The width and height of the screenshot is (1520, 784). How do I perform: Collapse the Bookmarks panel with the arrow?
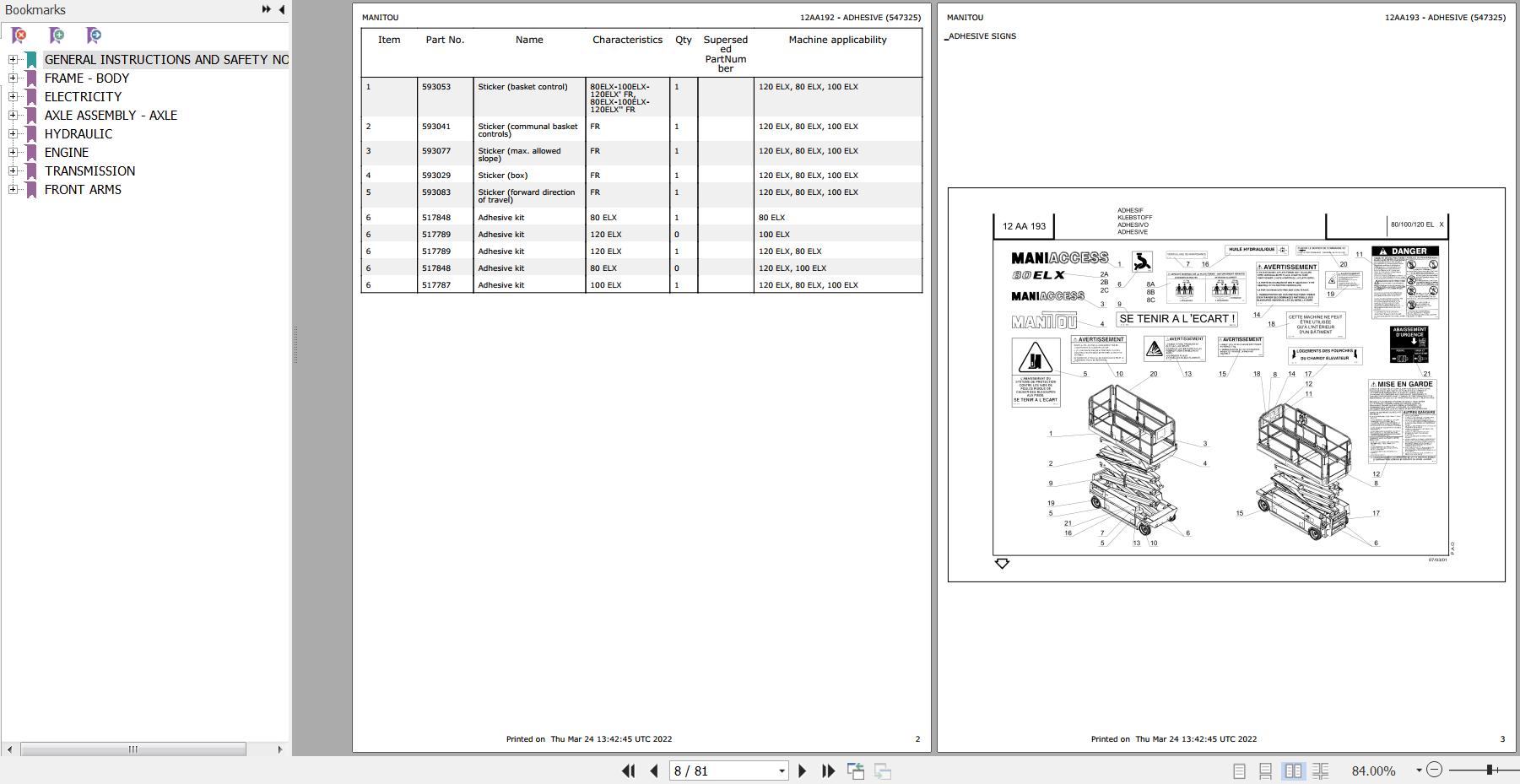tap(281, 9)
